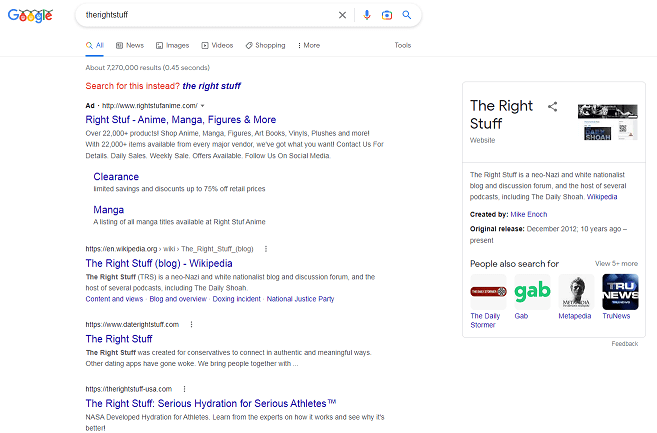Screen dimensions: 657x433
Task: Click the Google logo
Action: pyautogui.click(x=30, y=16)
